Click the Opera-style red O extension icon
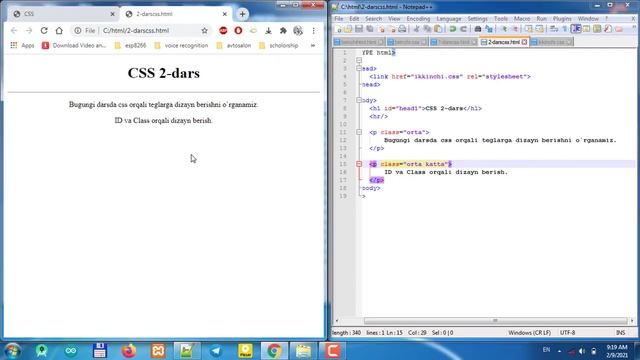This screenshot has height=360, width=640. pyautogui.click(x=238, y=31)
